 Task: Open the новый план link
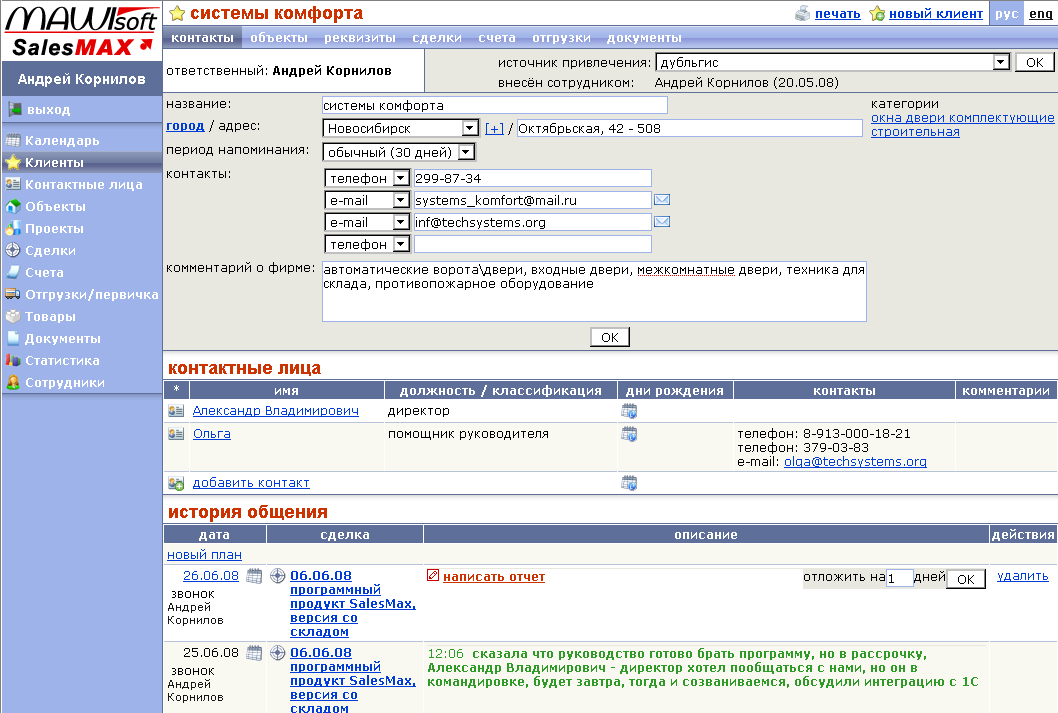(x=204, y=554)
